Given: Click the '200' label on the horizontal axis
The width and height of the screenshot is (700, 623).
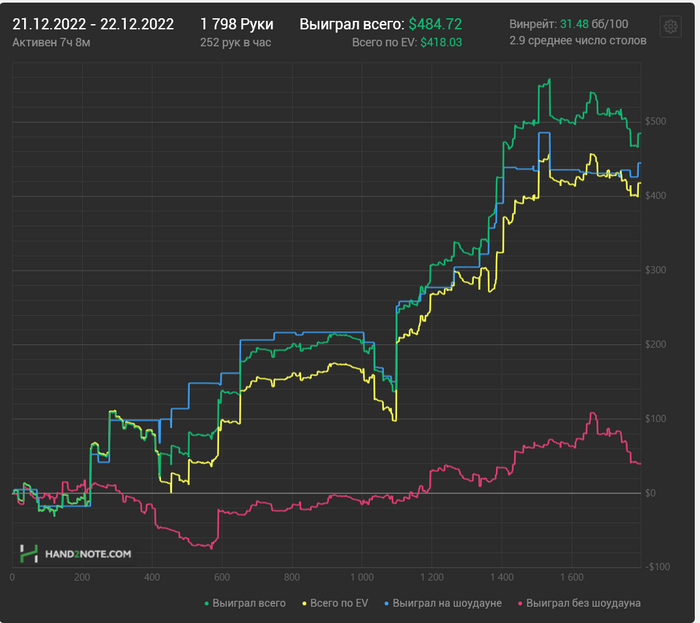Looking at the screenshot, I should [x=82, y=577].
